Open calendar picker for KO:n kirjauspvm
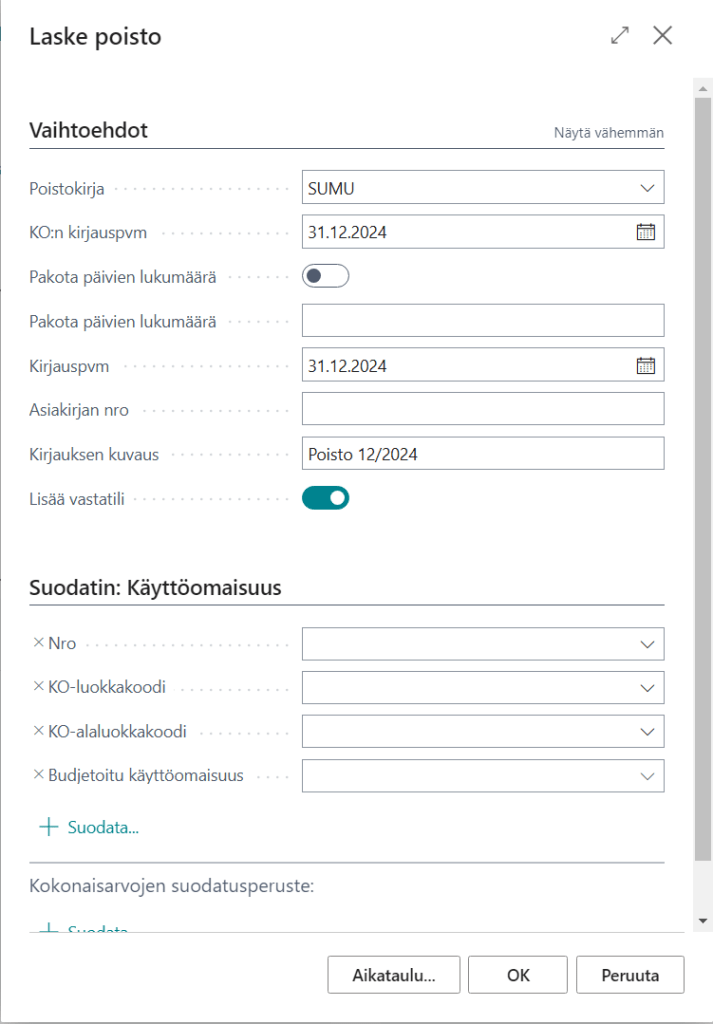The width and height of the screenshot is (713, 1024). tap(646, 232)
